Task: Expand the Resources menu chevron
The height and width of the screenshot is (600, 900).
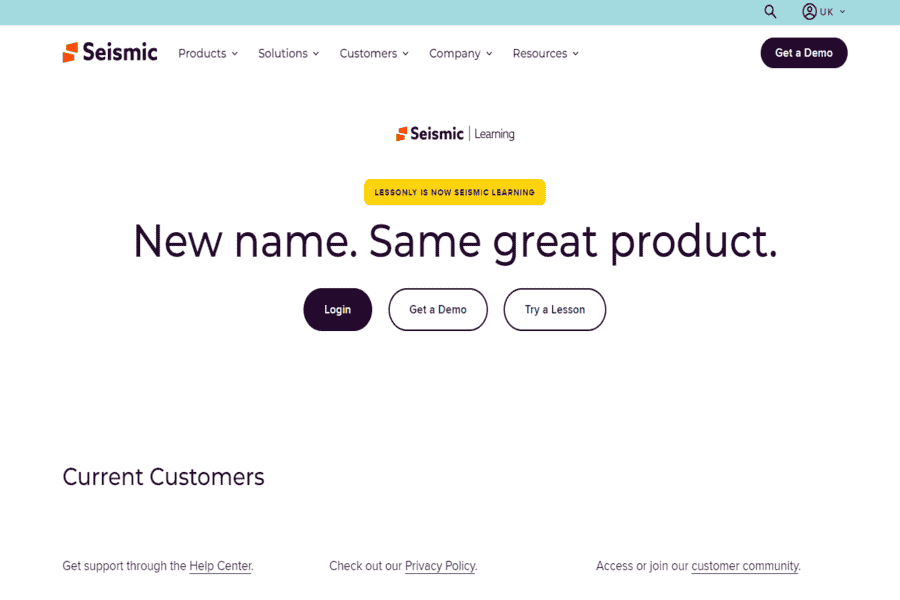Action: [575, 53]
